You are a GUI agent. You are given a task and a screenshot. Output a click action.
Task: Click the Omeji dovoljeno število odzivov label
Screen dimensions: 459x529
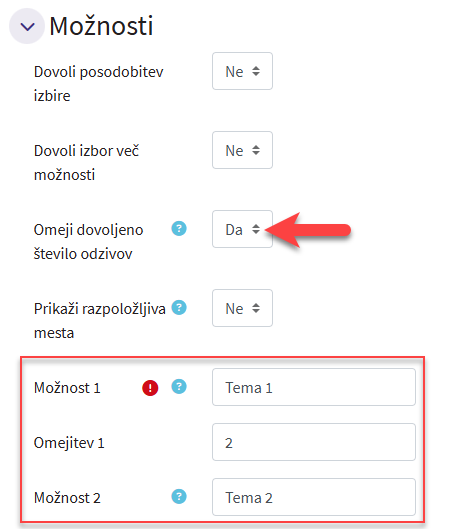pyautogui.click(x=88, y=242)
